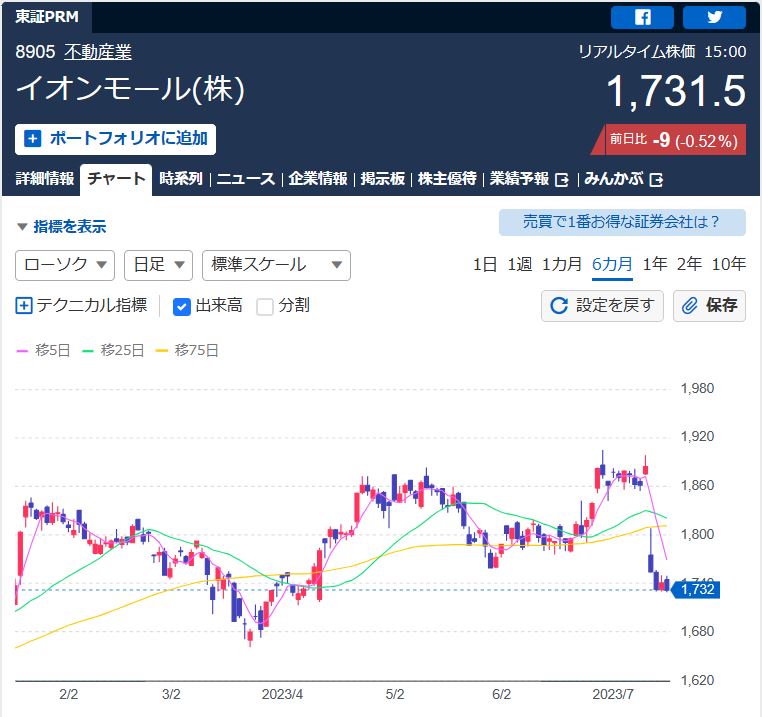Click the イオンモール(株) company name
Screen dimensions: 762x717
[130, 88]
